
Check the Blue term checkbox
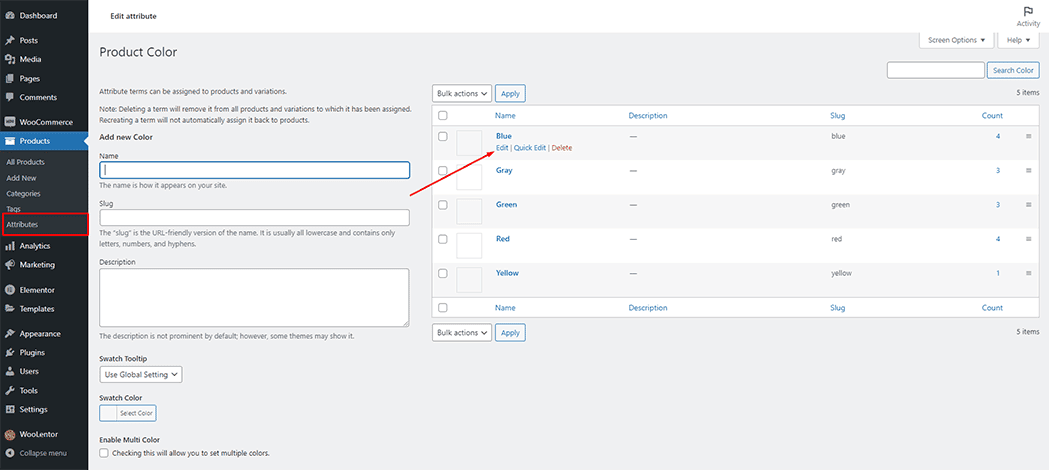(x=443, y=136)
